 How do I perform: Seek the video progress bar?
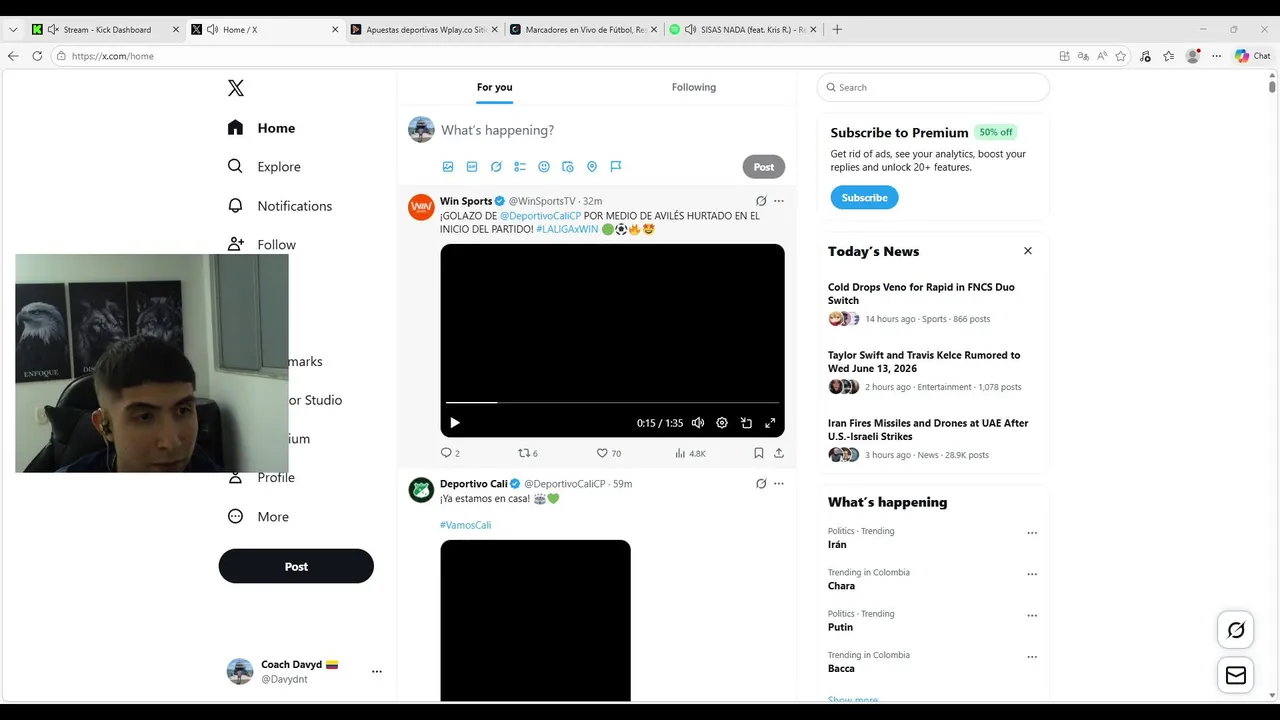[x=612, y=402]
